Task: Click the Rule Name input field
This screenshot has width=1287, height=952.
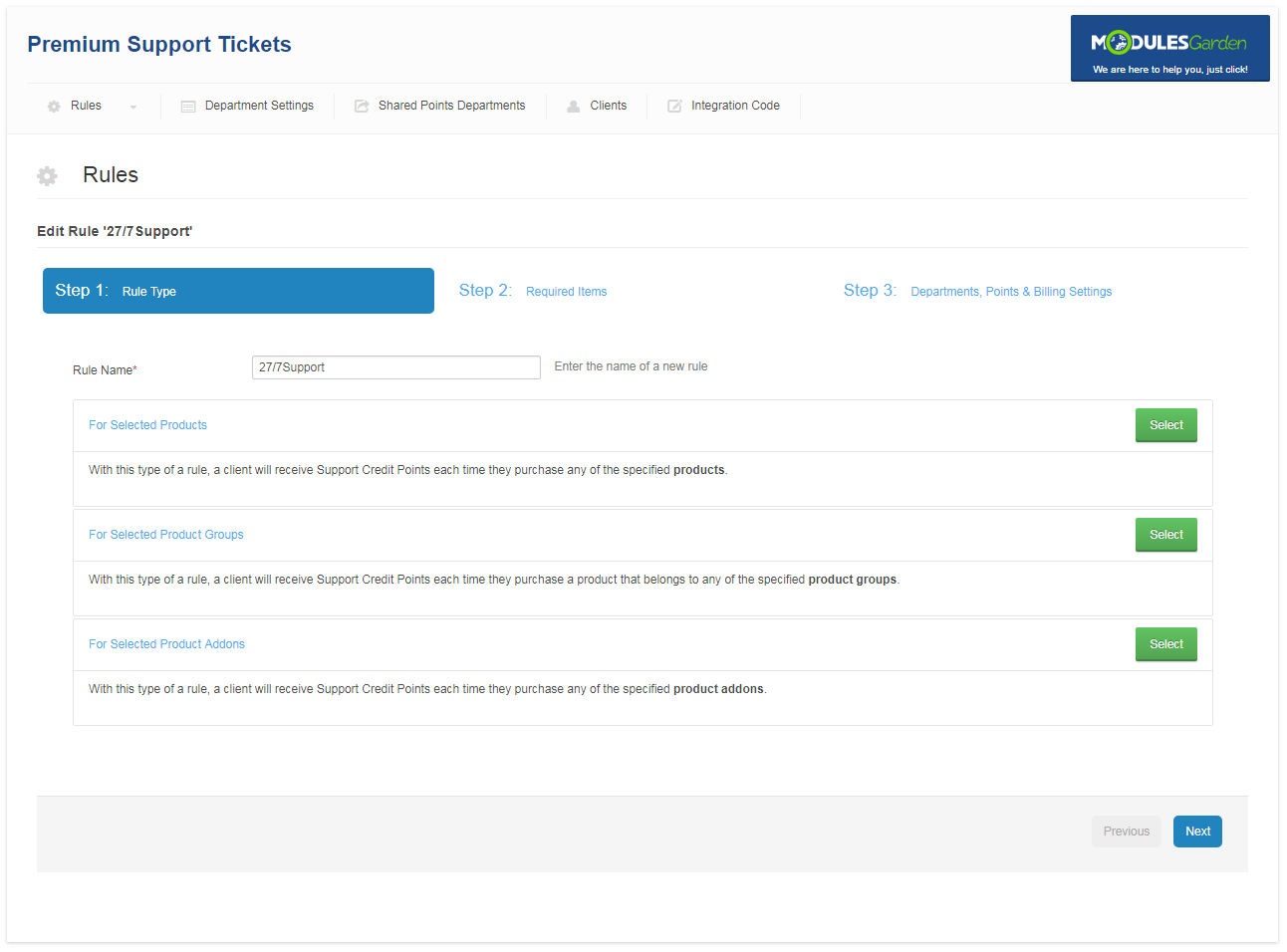Action: pyautogui.click(x=395, y=367)
